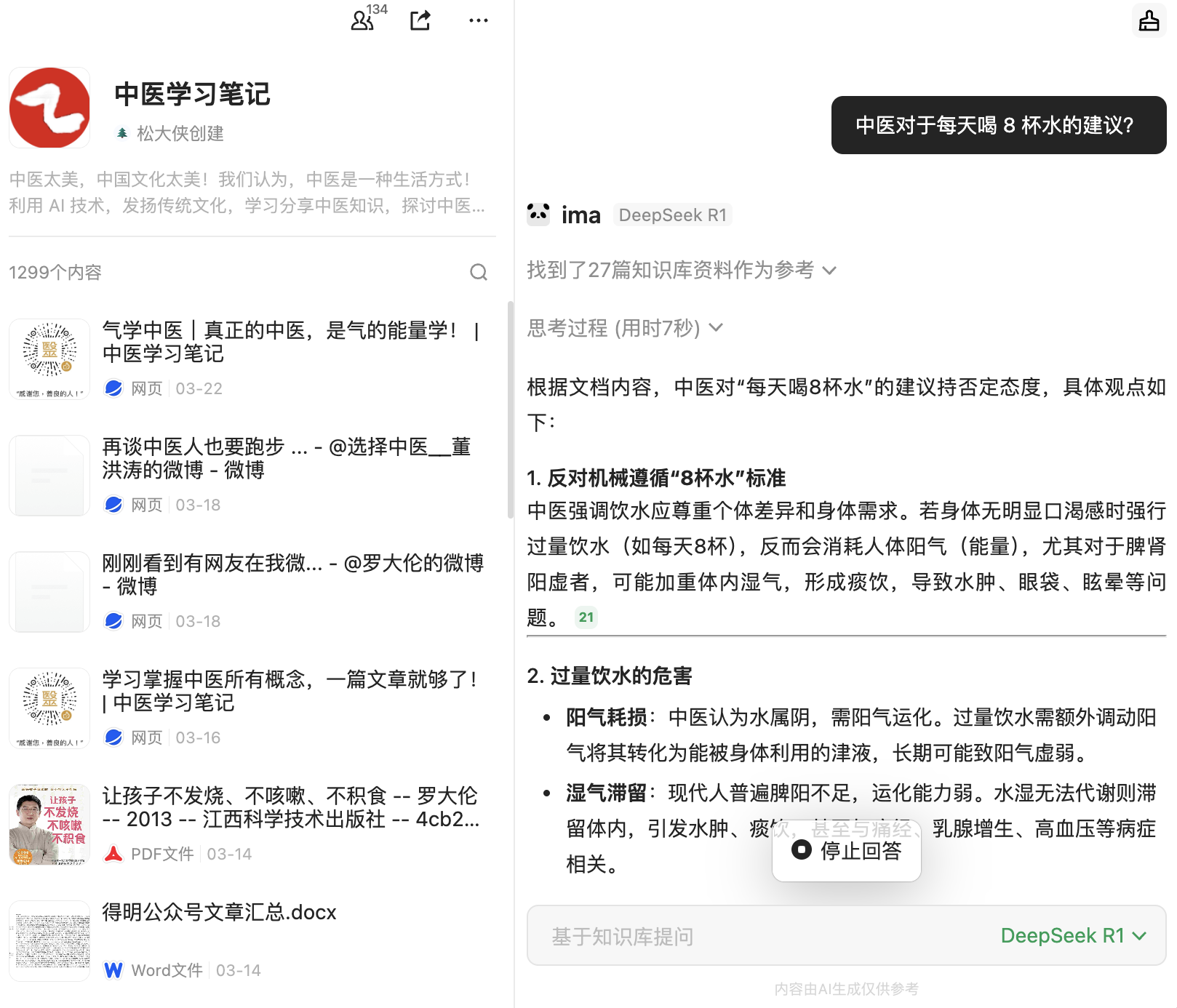Viewport: 1177px width, 1008px height.
Task: Open the DeepSeek R1 model dropdown
Action: [1073, 936]
